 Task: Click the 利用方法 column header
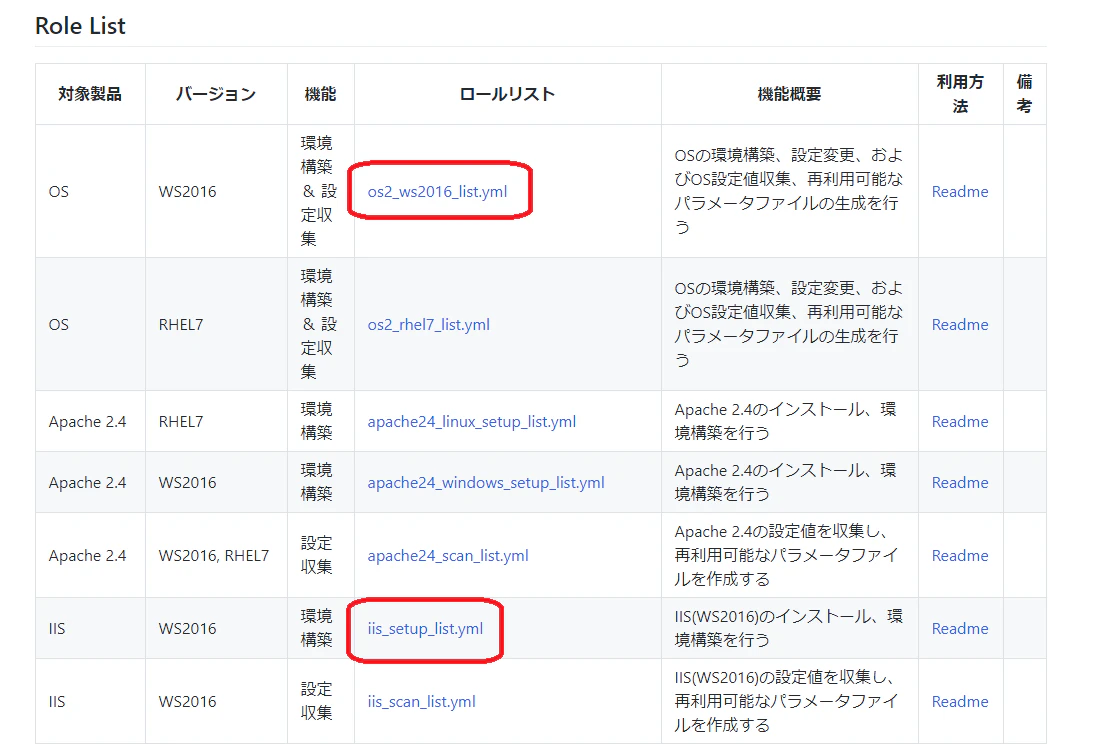960,94
